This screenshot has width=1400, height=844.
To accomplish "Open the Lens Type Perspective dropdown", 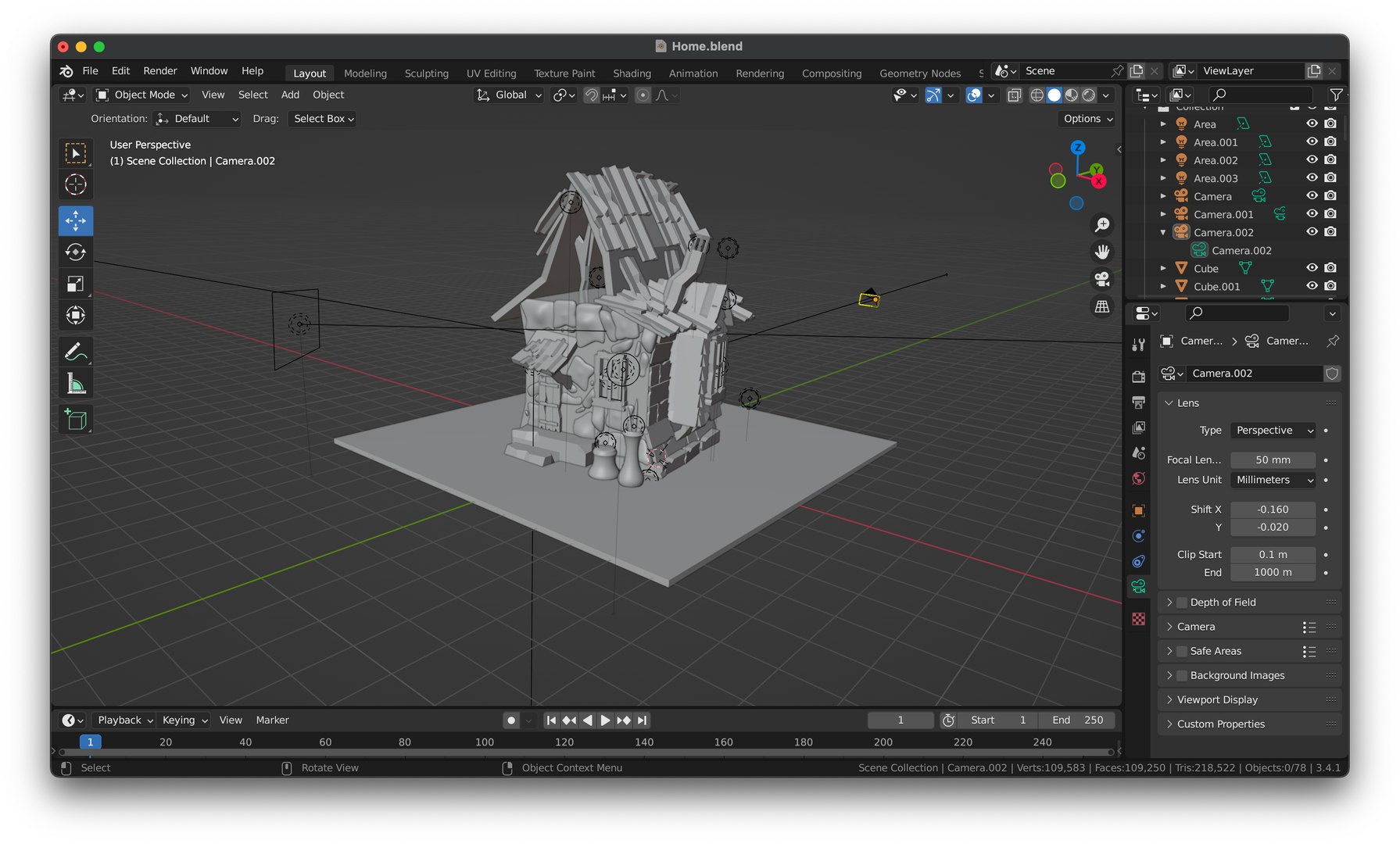I will point(1273,431).
